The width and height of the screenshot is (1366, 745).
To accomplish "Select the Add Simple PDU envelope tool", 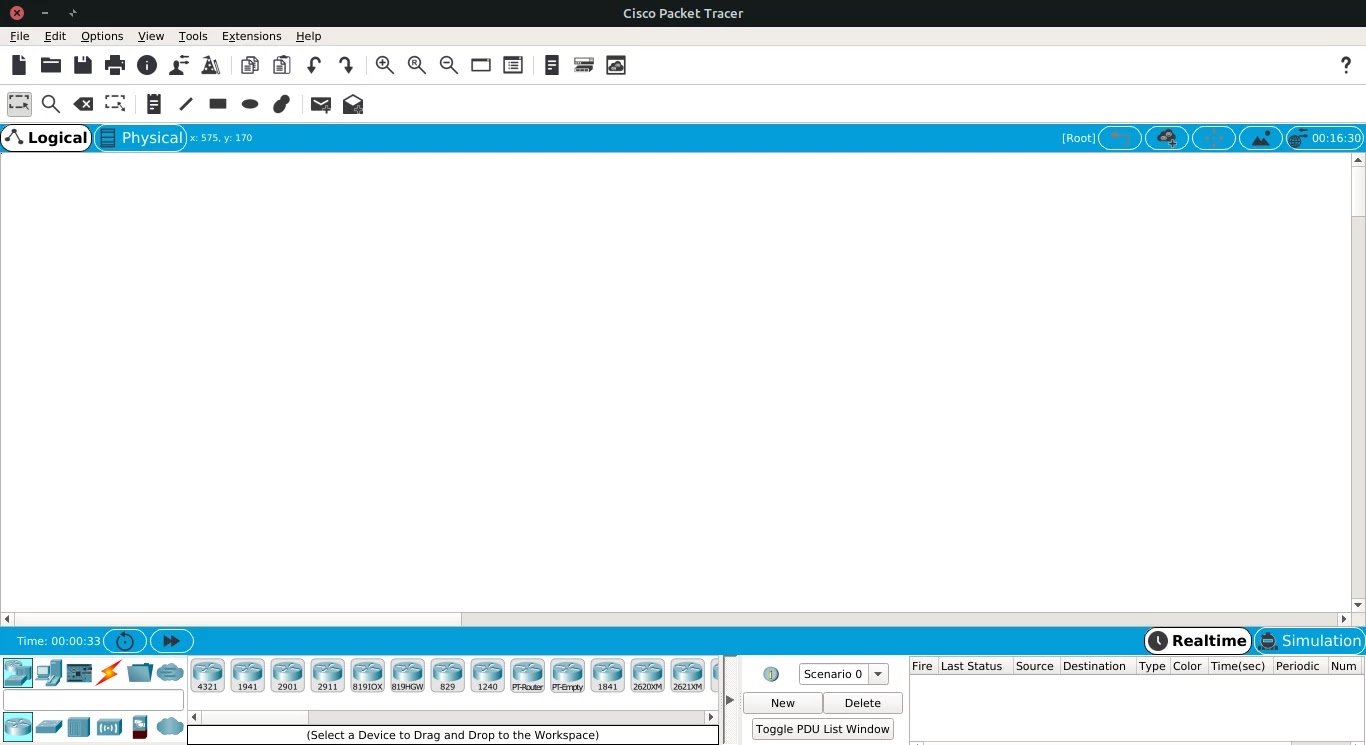I will 320,104.
